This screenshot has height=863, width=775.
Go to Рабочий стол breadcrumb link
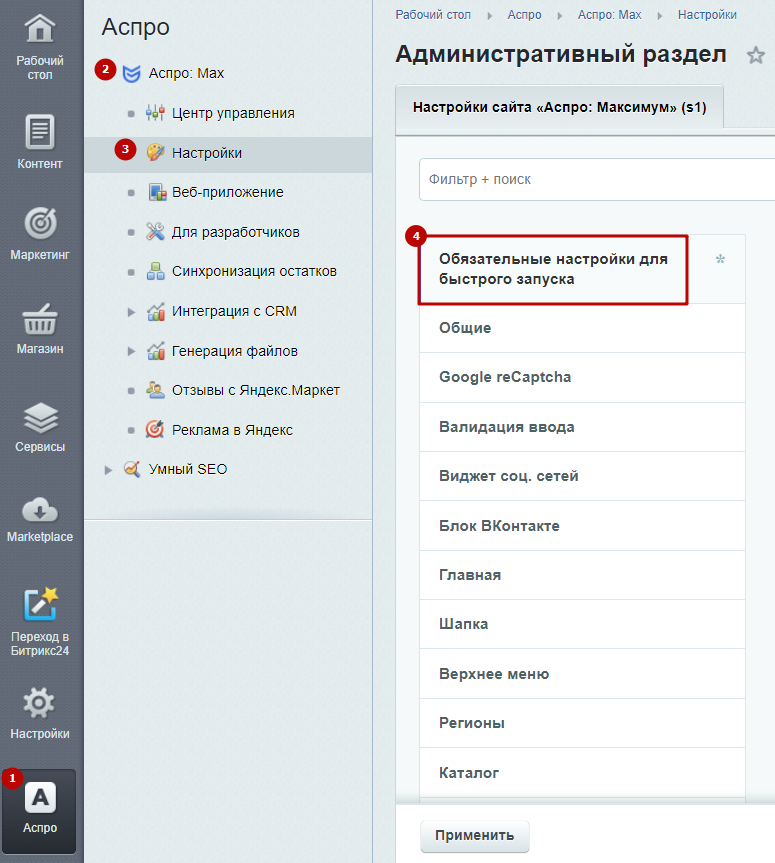(433, 15)
